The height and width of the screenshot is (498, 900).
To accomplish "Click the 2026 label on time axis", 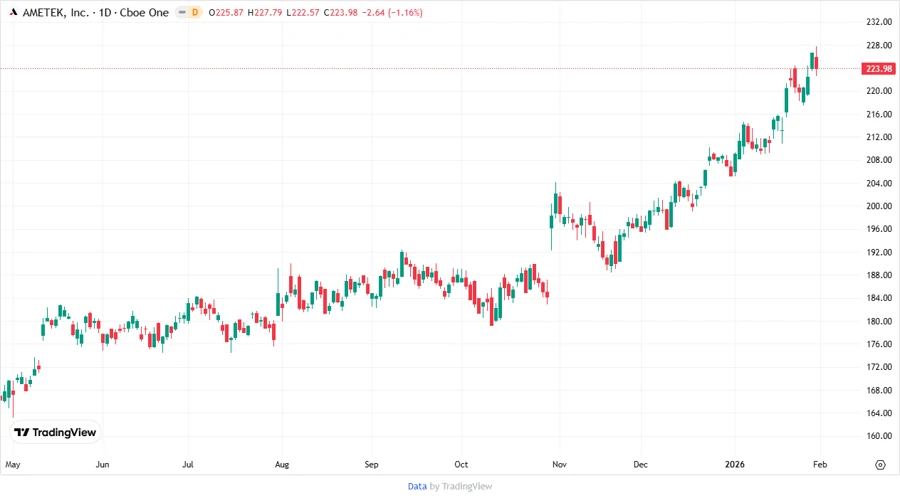I will pyautogui.click(x=735, y=465).
